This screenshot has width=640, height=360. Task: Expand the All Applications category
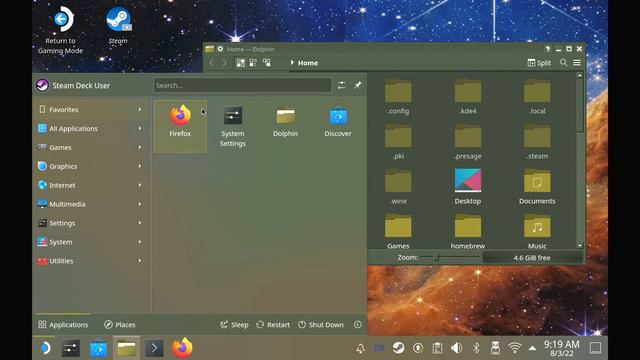91,128
